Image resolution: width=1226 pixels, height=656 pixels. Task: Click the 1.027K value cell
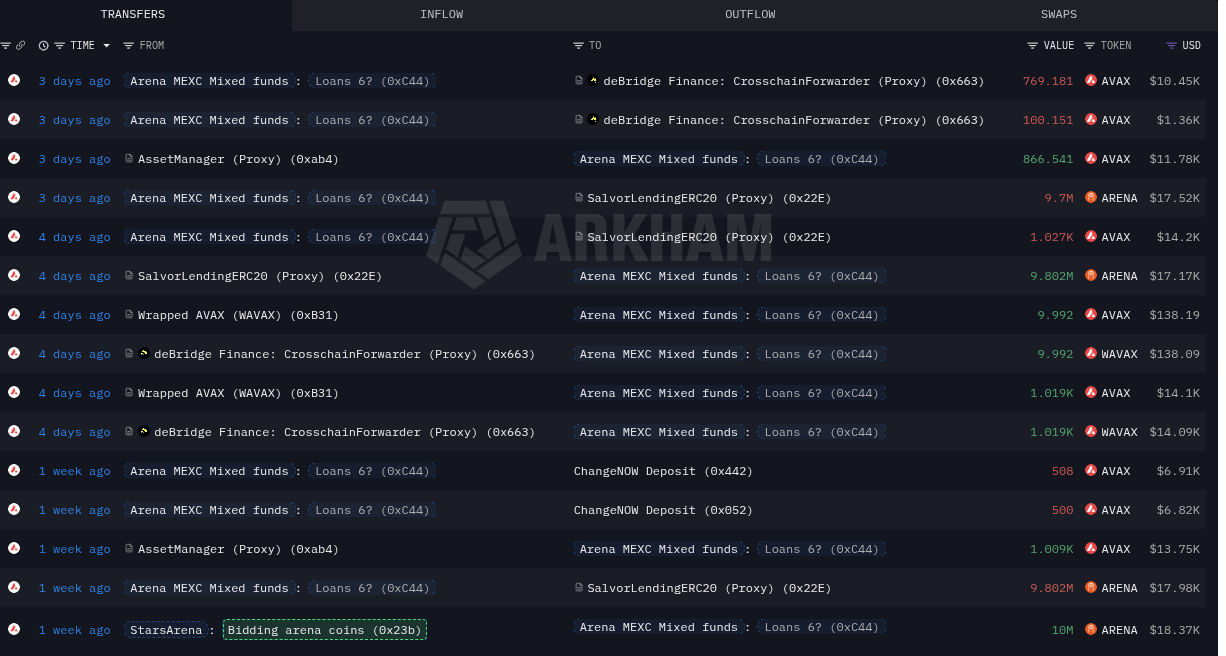point(1052,237)
